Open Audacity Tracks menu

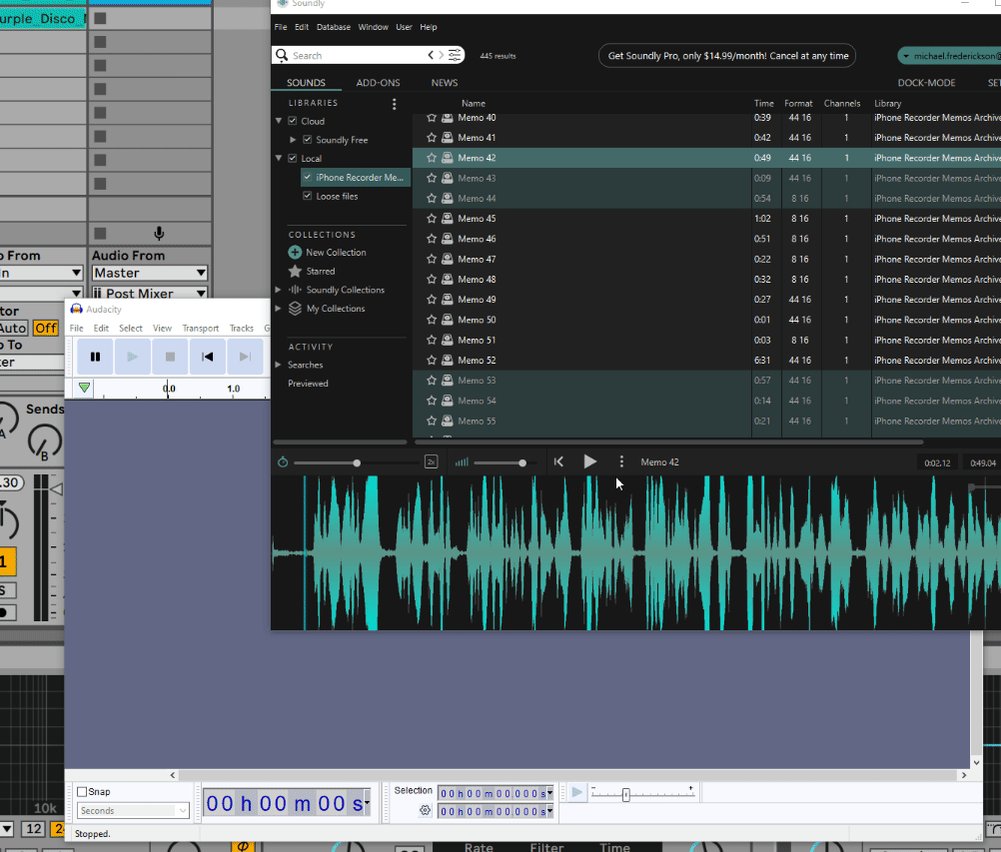coord(241,328)
